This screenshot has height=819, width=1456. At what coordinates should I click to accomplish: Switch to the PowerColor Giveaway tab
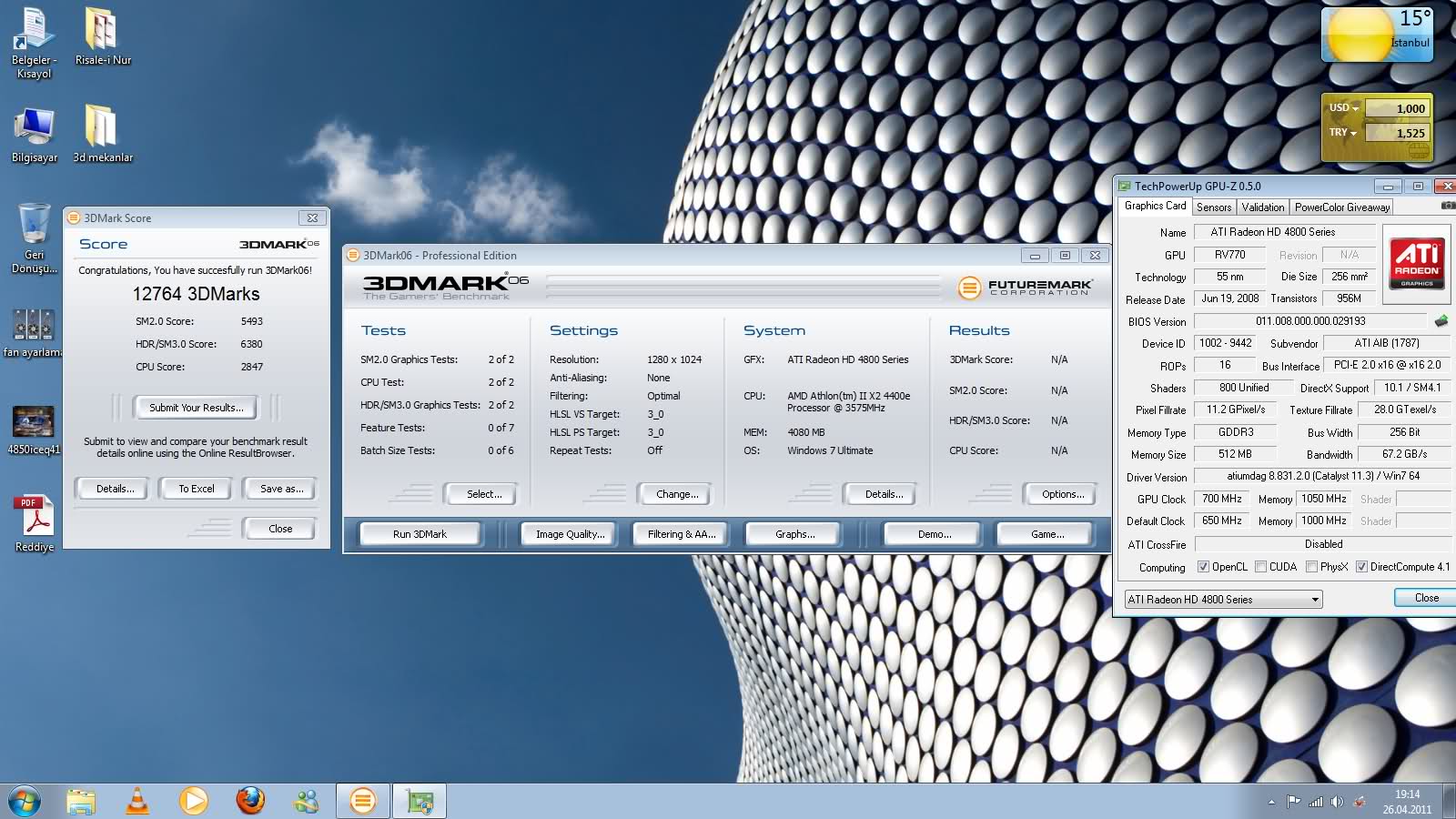[1342, 207]
